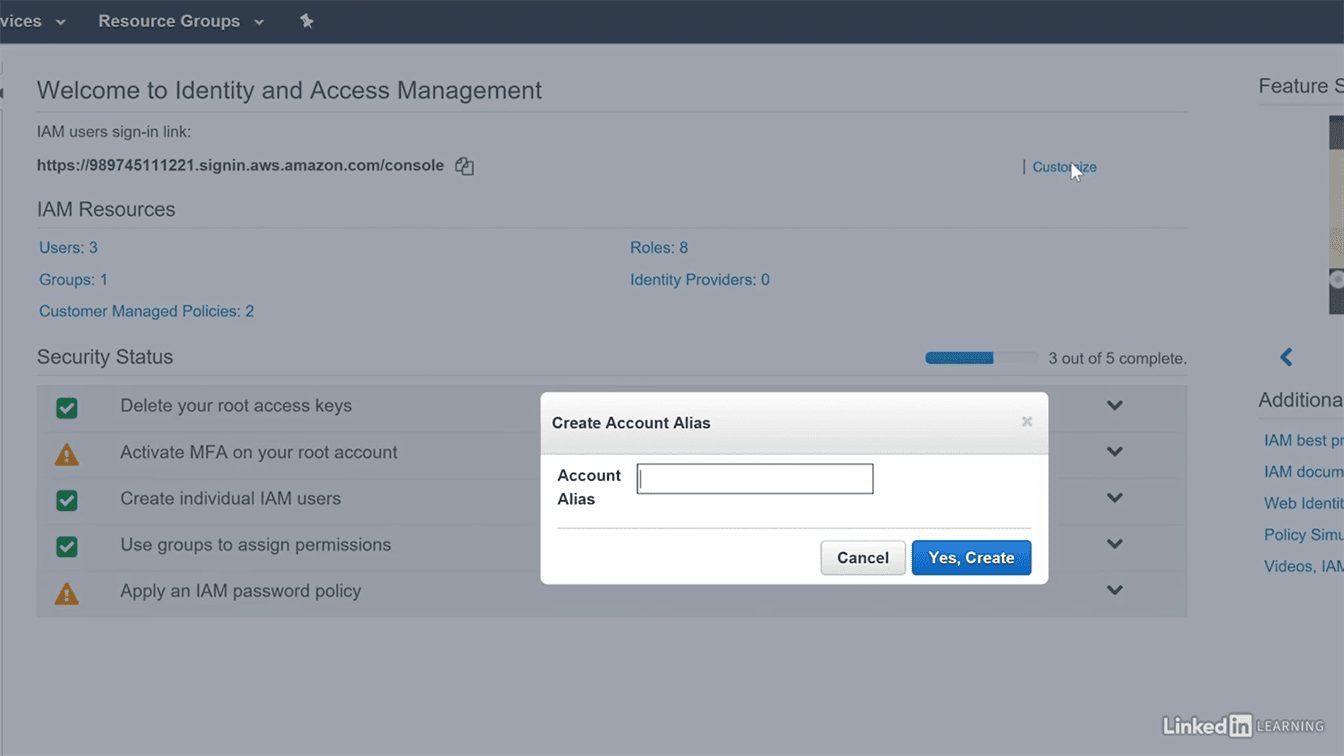Close the Create Account Alias dialog
1344x756 pixels.
(x=1026, y=422)
